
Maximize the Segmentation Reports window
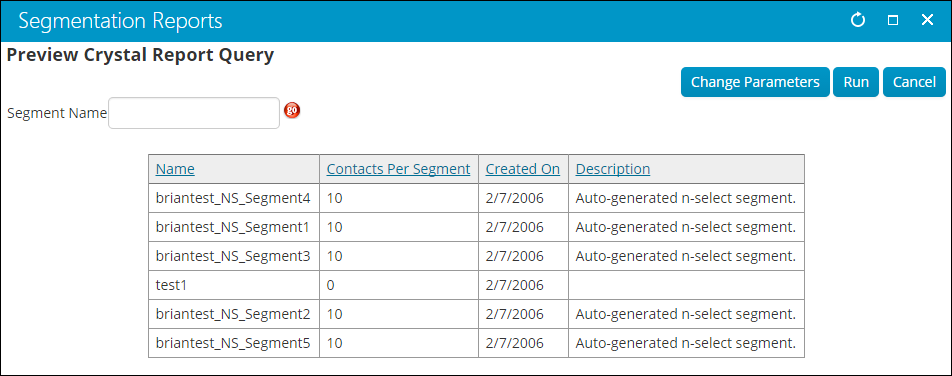(892, 21)
